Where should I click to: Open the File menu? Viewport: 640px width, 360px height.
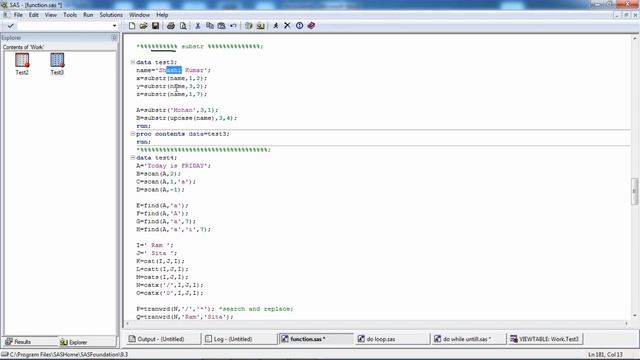(x=18, y=15)
